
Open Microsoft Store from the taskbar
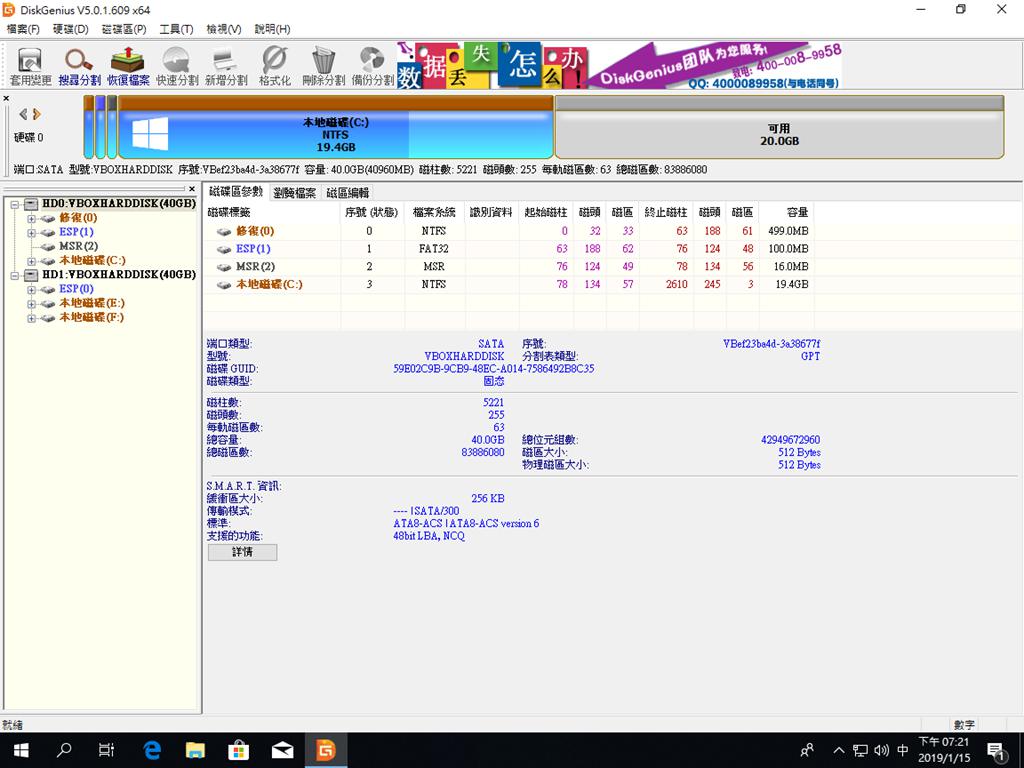(238, 750)
